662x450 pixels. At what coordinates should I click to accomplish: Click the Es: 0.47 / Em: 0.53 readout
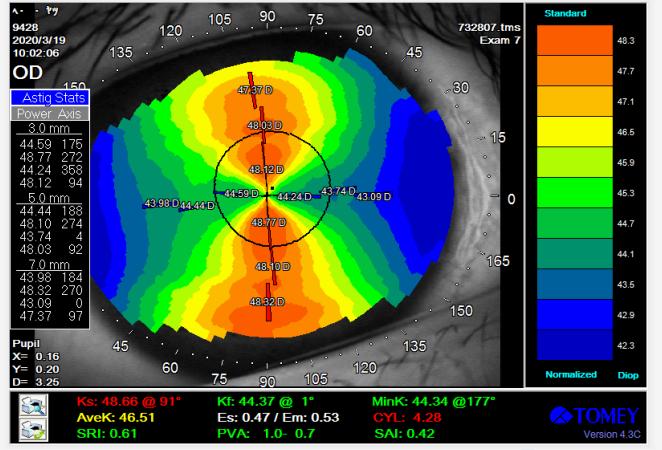coord(278,417)
